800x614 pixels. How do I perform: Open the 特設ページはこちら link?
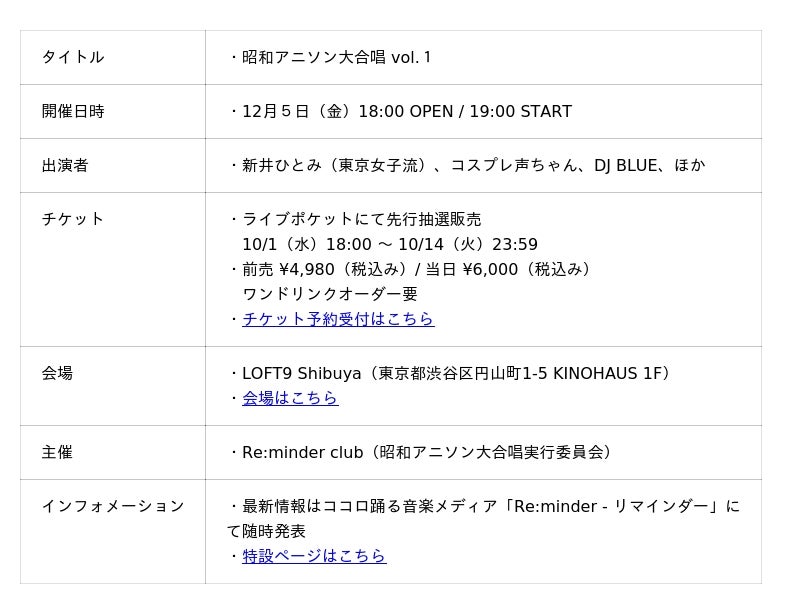click(x=314, y=556)
